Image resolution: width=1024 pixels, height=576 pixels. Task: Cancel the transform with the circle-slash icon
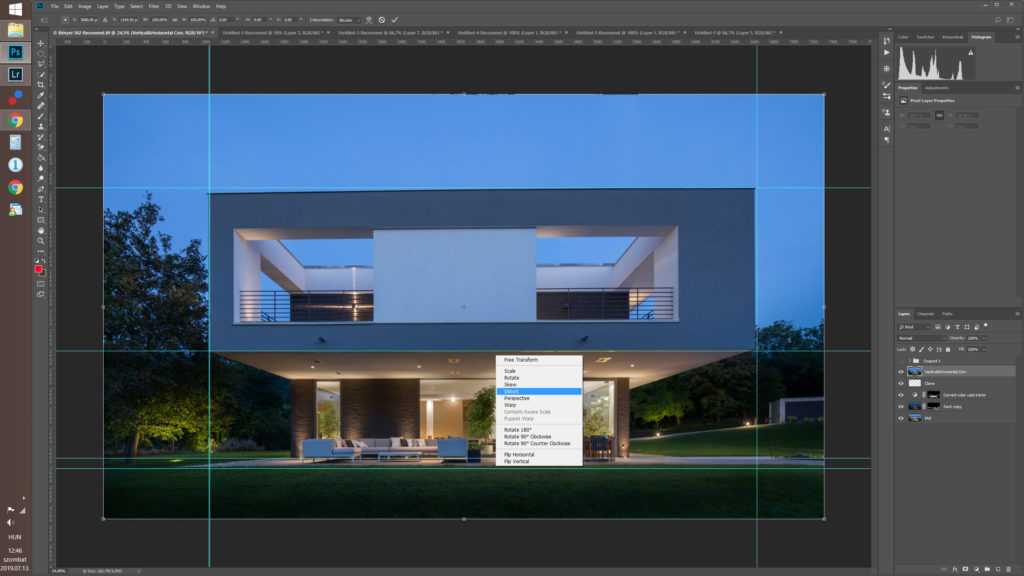pos(381,19)
